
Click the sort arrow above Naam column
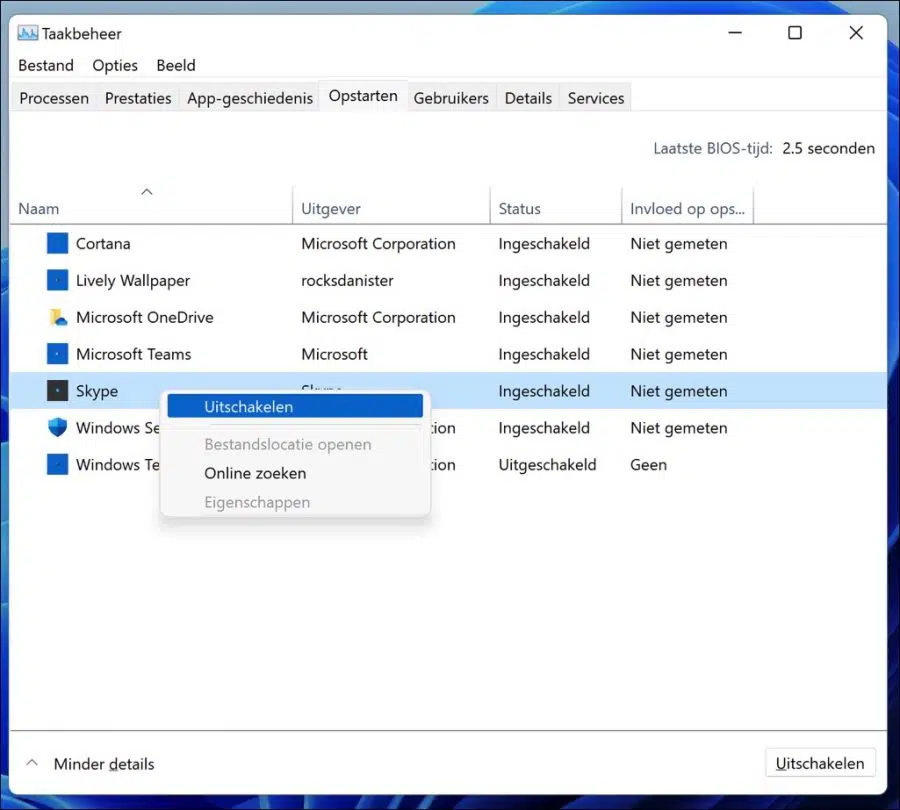[x=147, y=192]
